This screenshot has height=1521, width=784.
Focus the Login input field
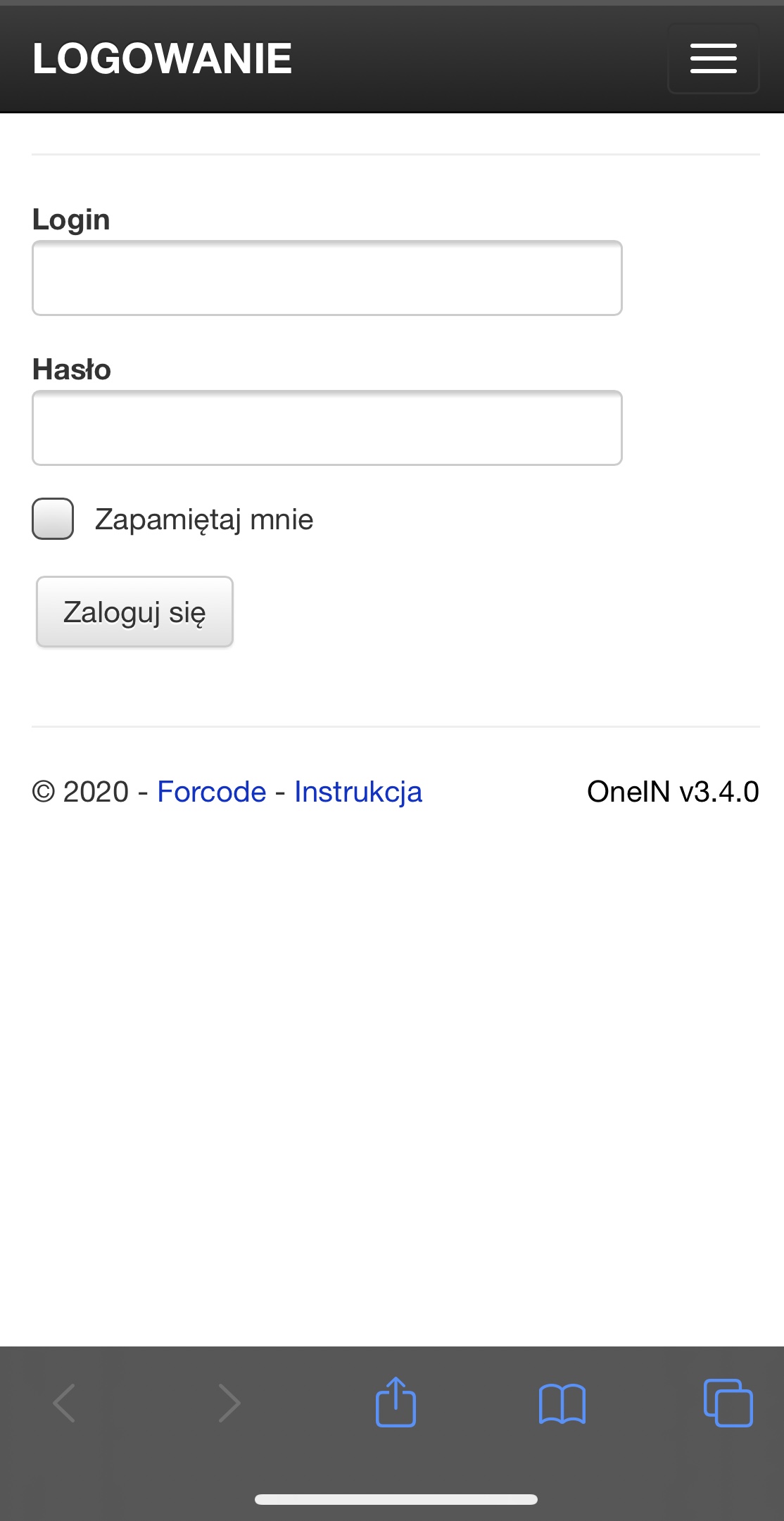click(x=327, y=278)
